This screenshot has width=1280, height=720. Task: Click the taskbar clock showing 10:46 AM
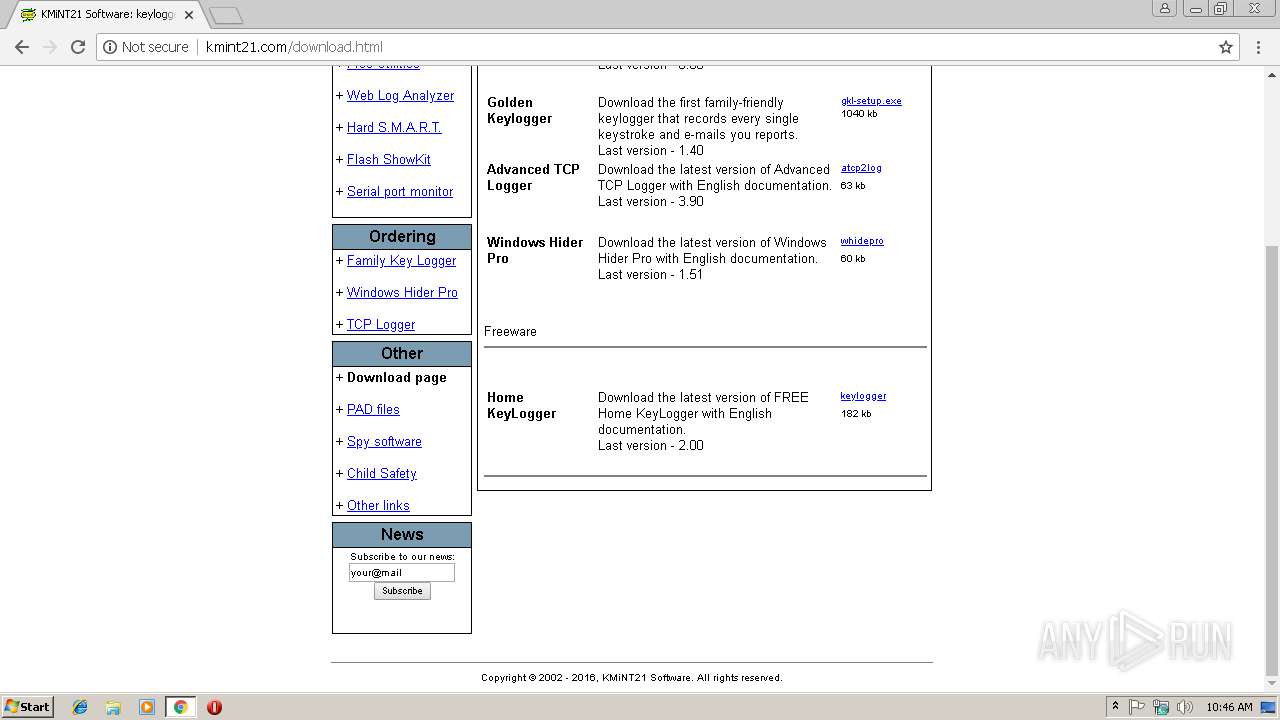pyautogui.click(x=1229, y=707)
